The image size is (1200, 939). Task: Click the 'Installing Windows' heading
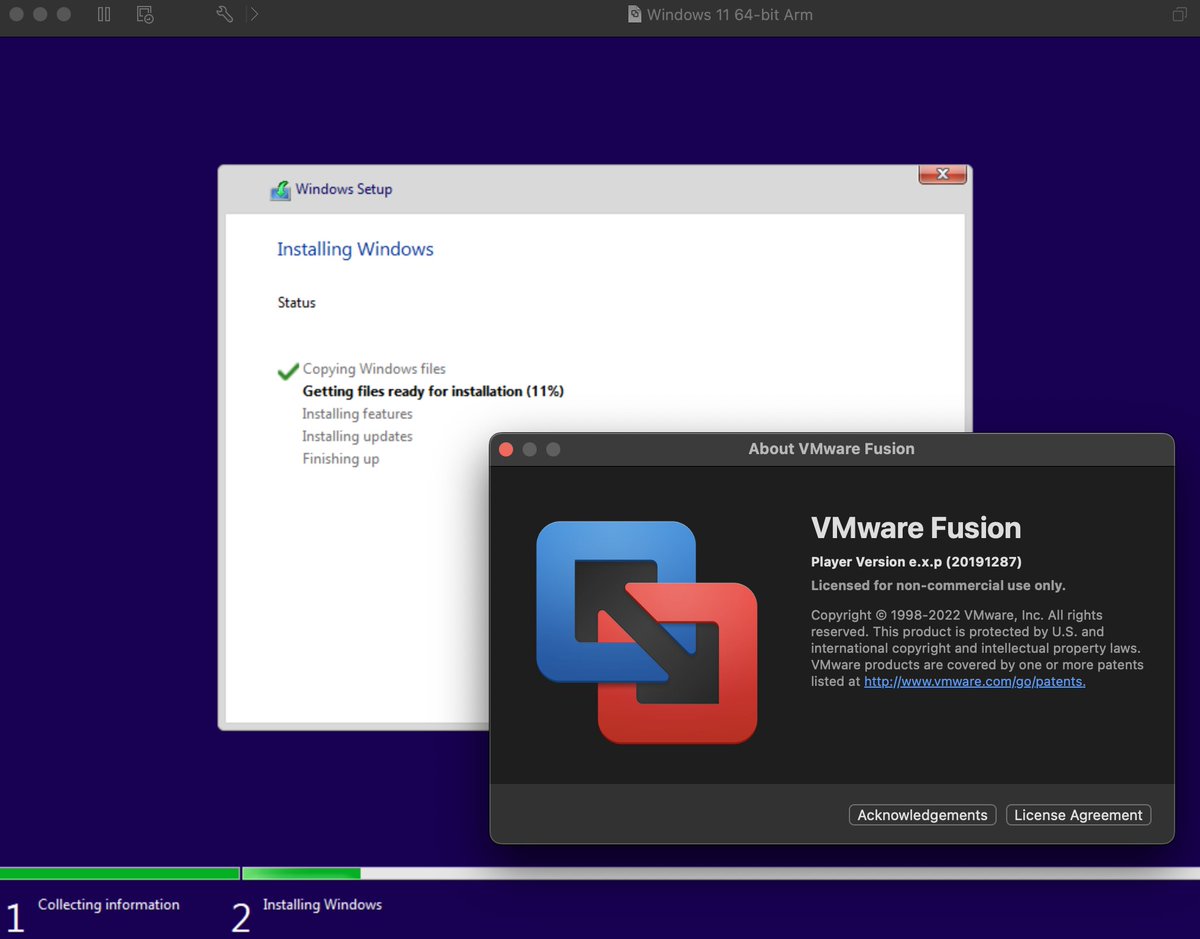(355, 249)
